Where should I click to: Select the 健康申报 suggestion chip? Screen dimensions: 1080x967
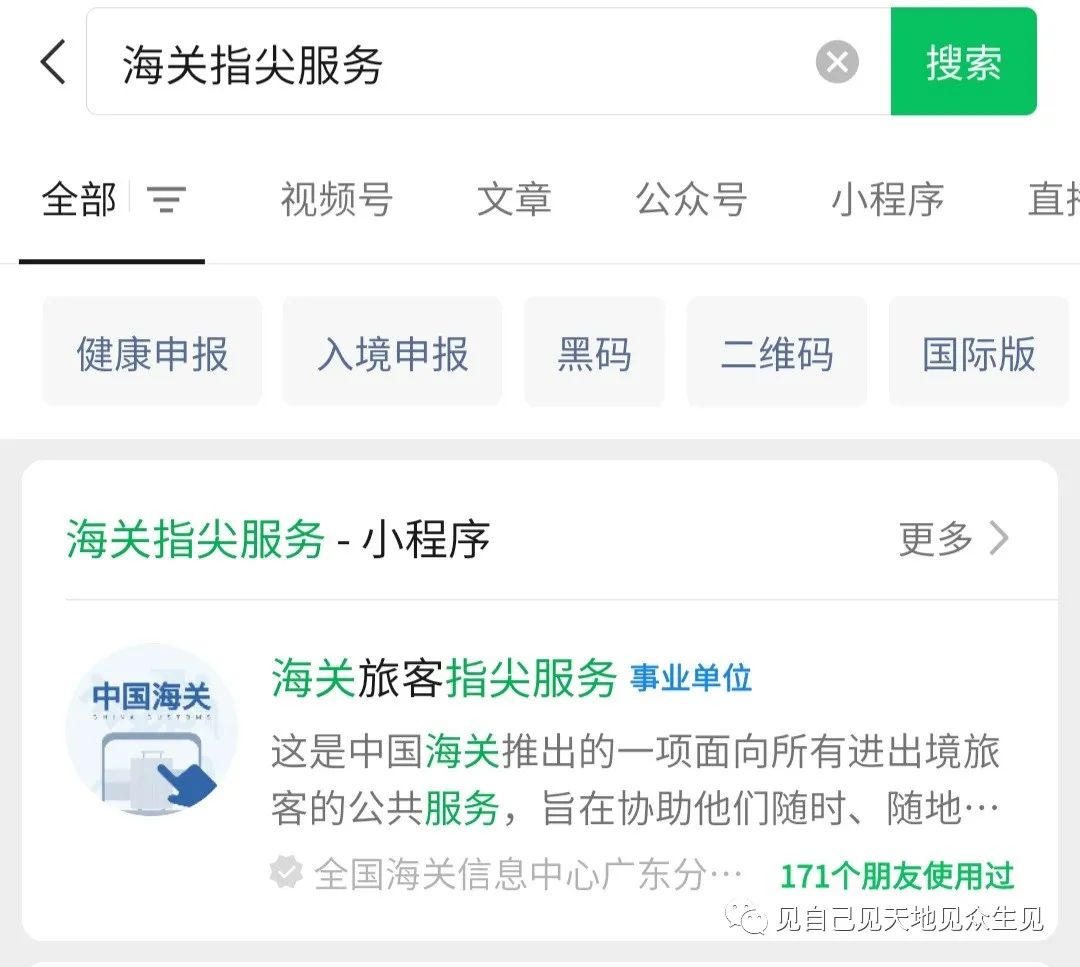click(152, 352)
